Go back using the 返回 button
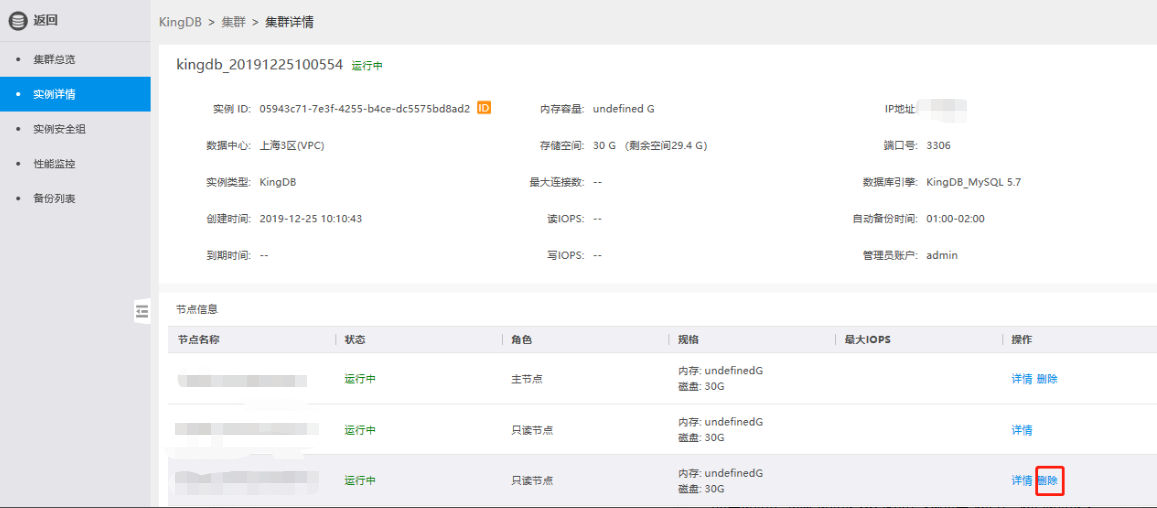The height and width of the screenshot is (508, 1157). pyautogui.click(x=46, y=20)
